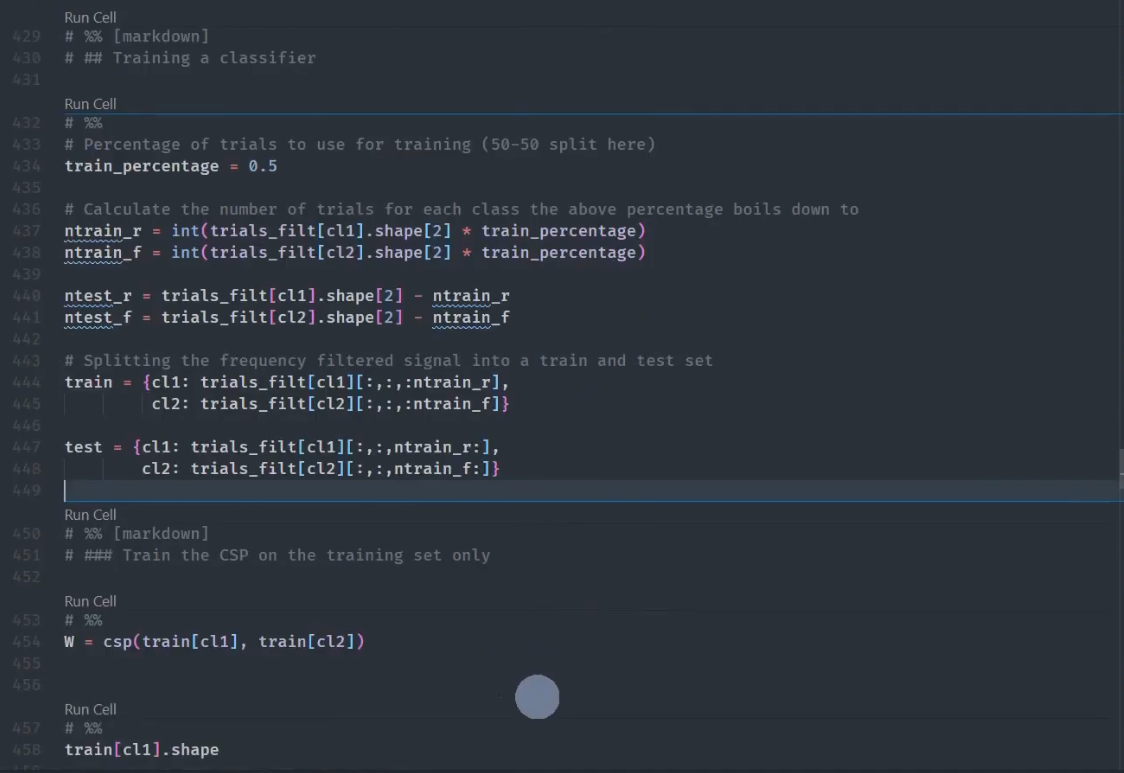Run the cell computing W with csp()
Screen dimensions: 1124x773
[x=89, y=600]
